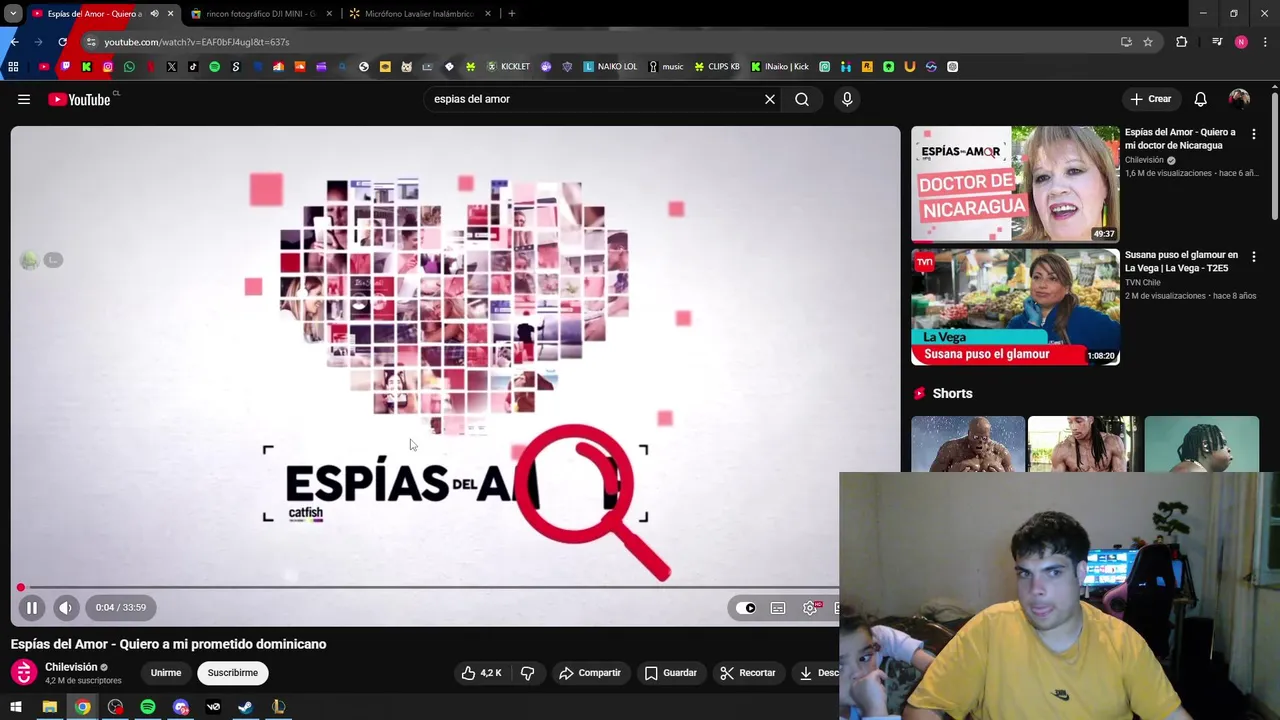Close the Micrófono Lavalier Inalámbrico tab
The image size is (1280, 720).
pos(488,14)
